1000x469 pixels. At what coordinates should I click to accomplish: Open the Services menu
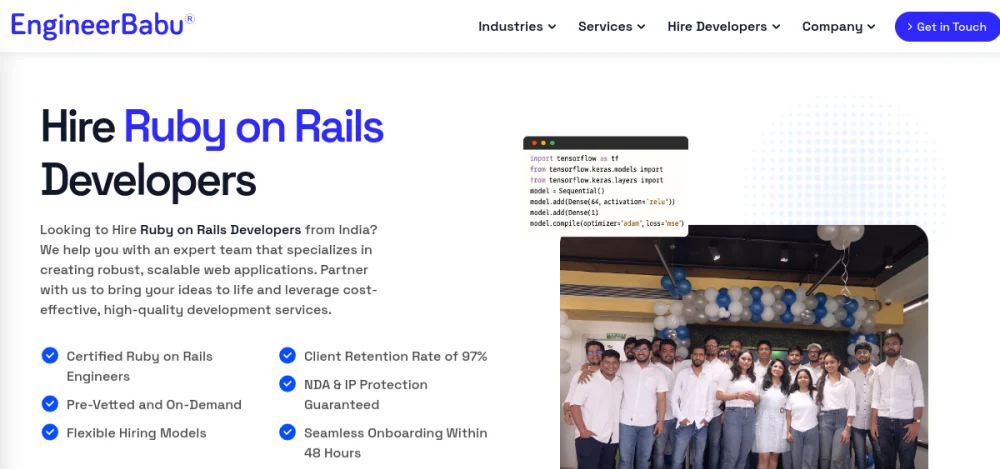[612, 27]
